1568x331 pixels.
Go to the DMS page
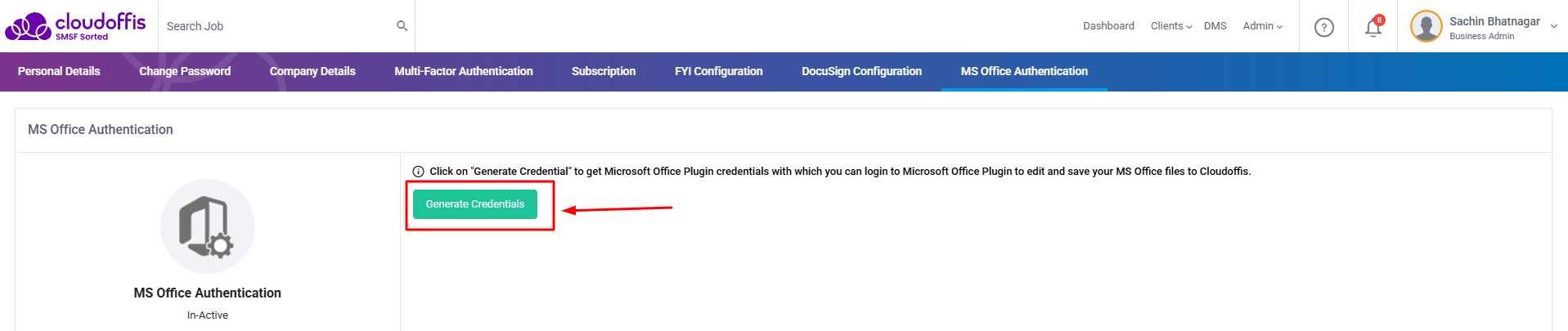[x=1215, y=26]
